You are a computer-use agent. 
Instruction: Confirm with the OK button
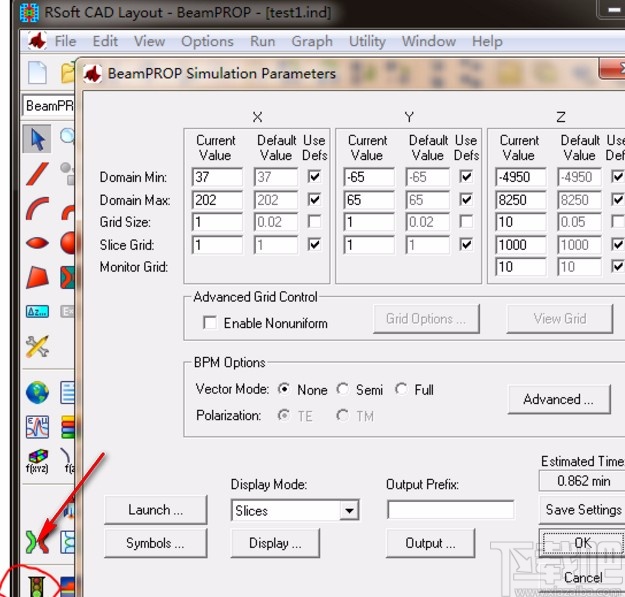(582, 542)
